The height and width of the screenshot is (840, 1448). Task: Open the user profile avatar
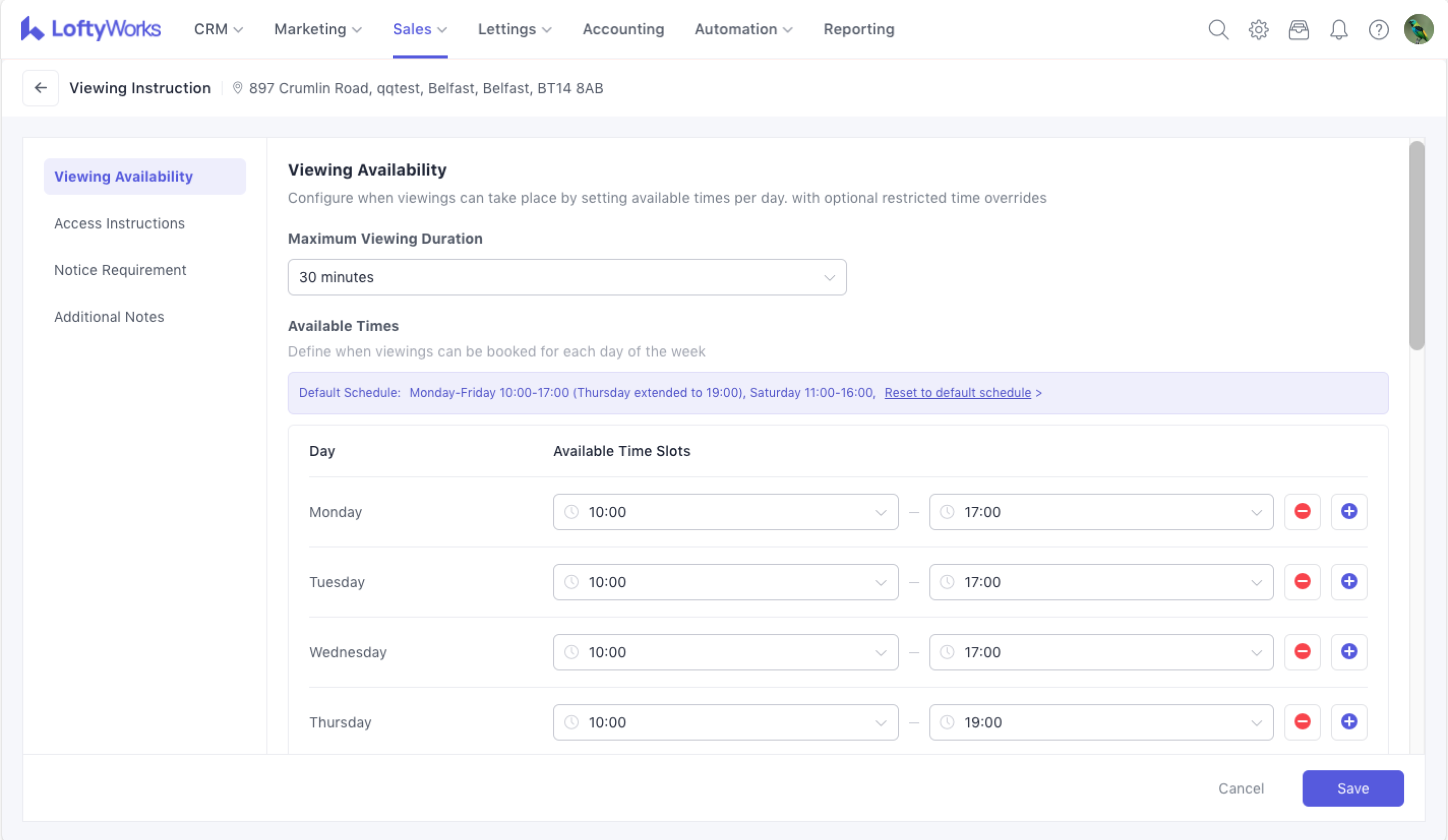pos(1418,29)
